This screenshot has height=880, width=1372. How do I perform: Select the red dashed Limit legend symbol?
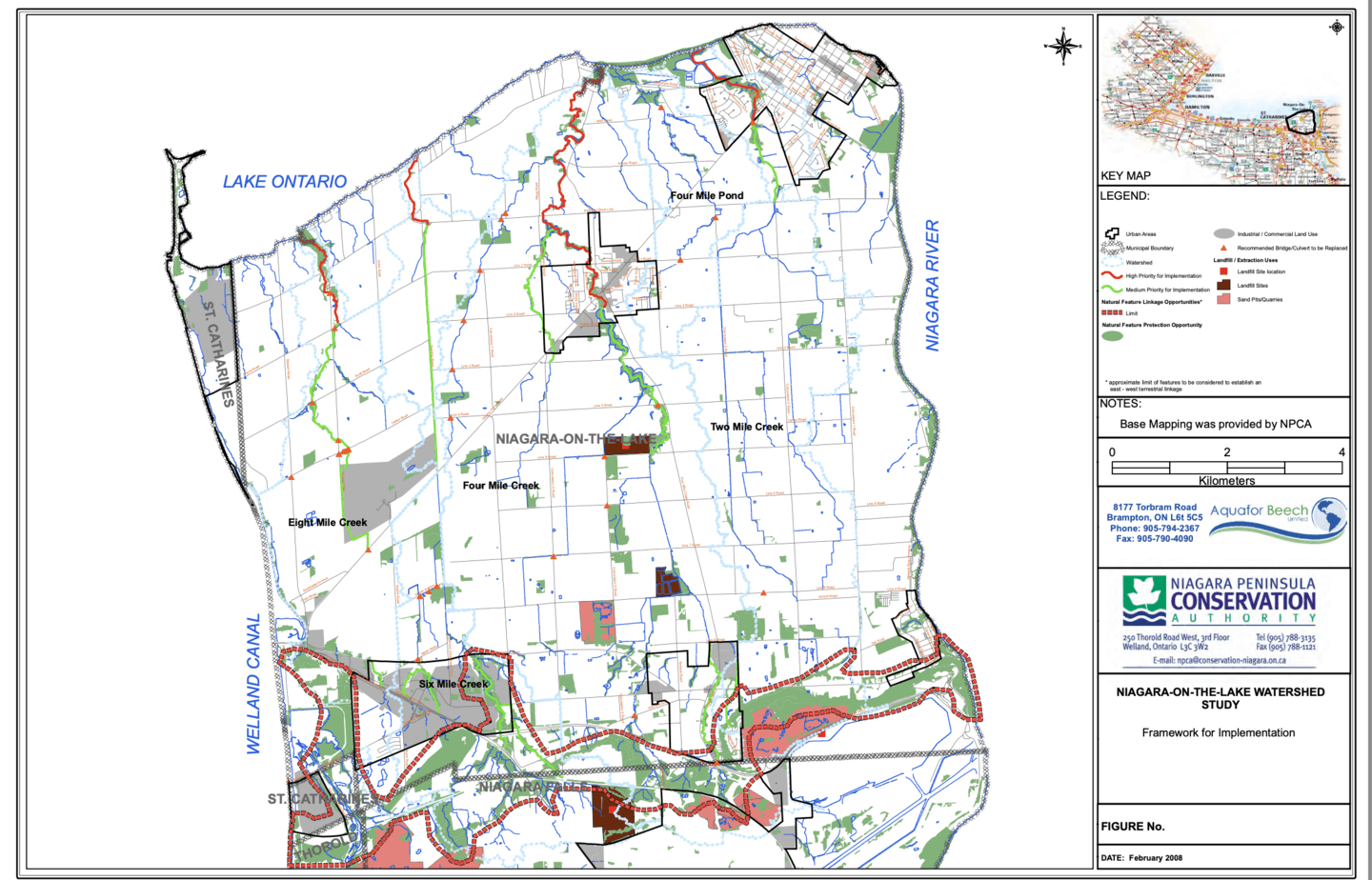1112,312
